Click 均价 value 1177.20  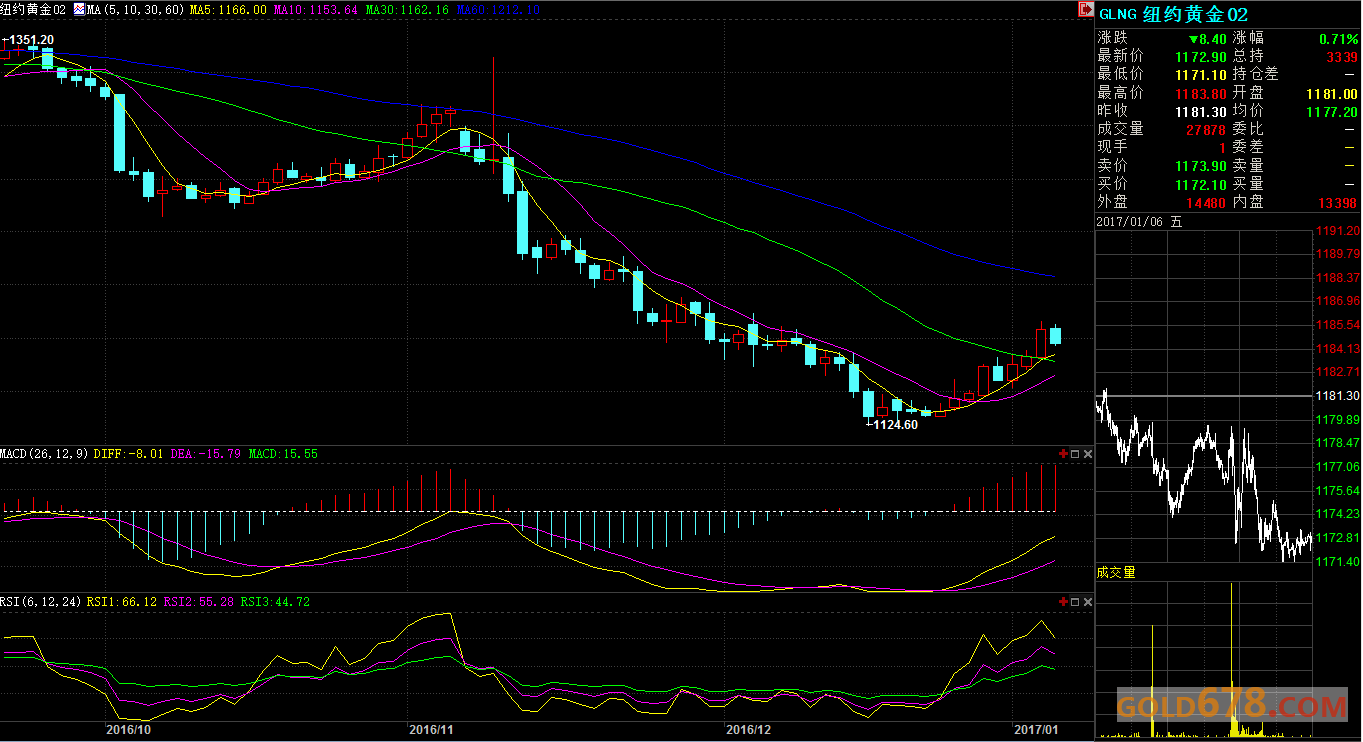pyautogui.click(x=1331, y=111)
